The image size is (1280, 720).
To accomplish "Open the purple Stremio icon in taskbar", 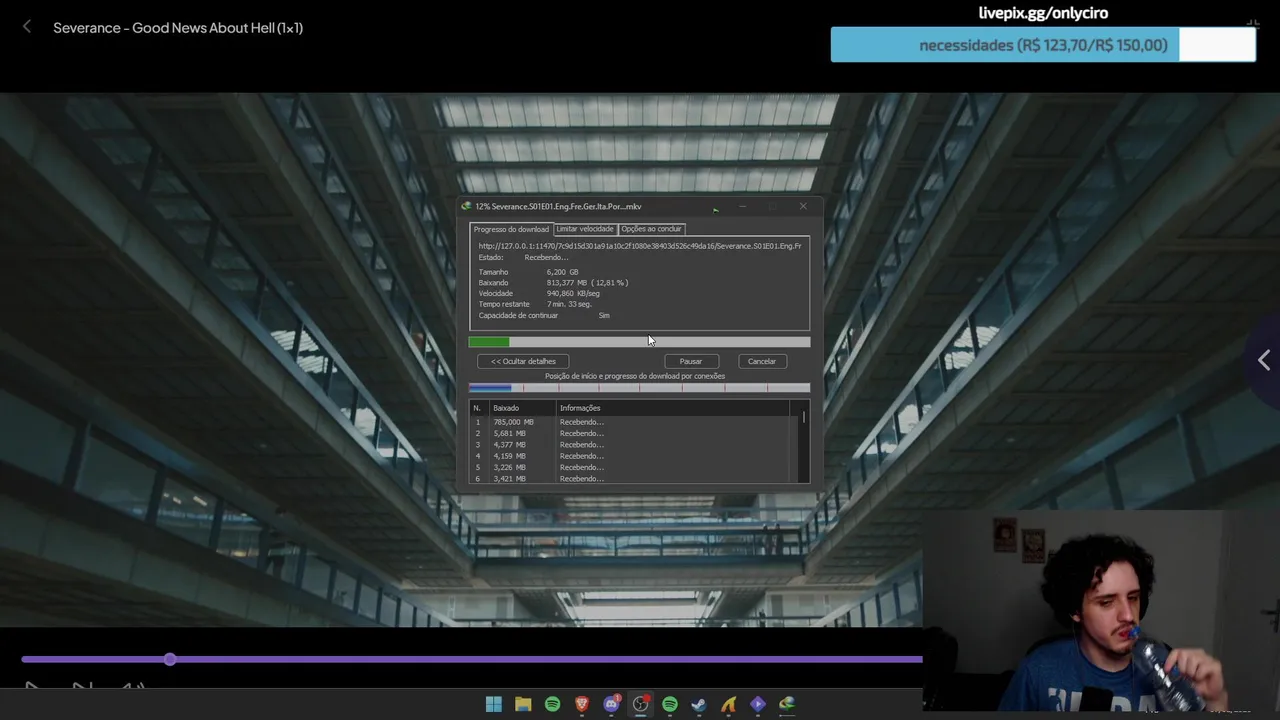I will coord(758,704).
